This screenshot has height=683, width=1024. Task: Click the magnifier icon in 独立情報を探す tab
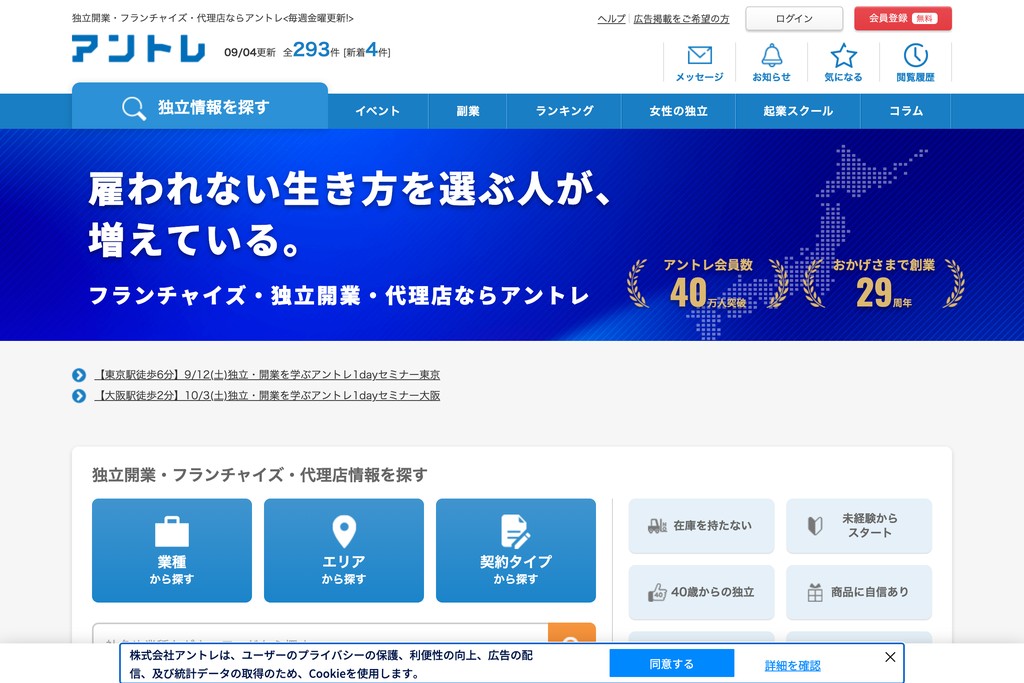pos(134,108)
